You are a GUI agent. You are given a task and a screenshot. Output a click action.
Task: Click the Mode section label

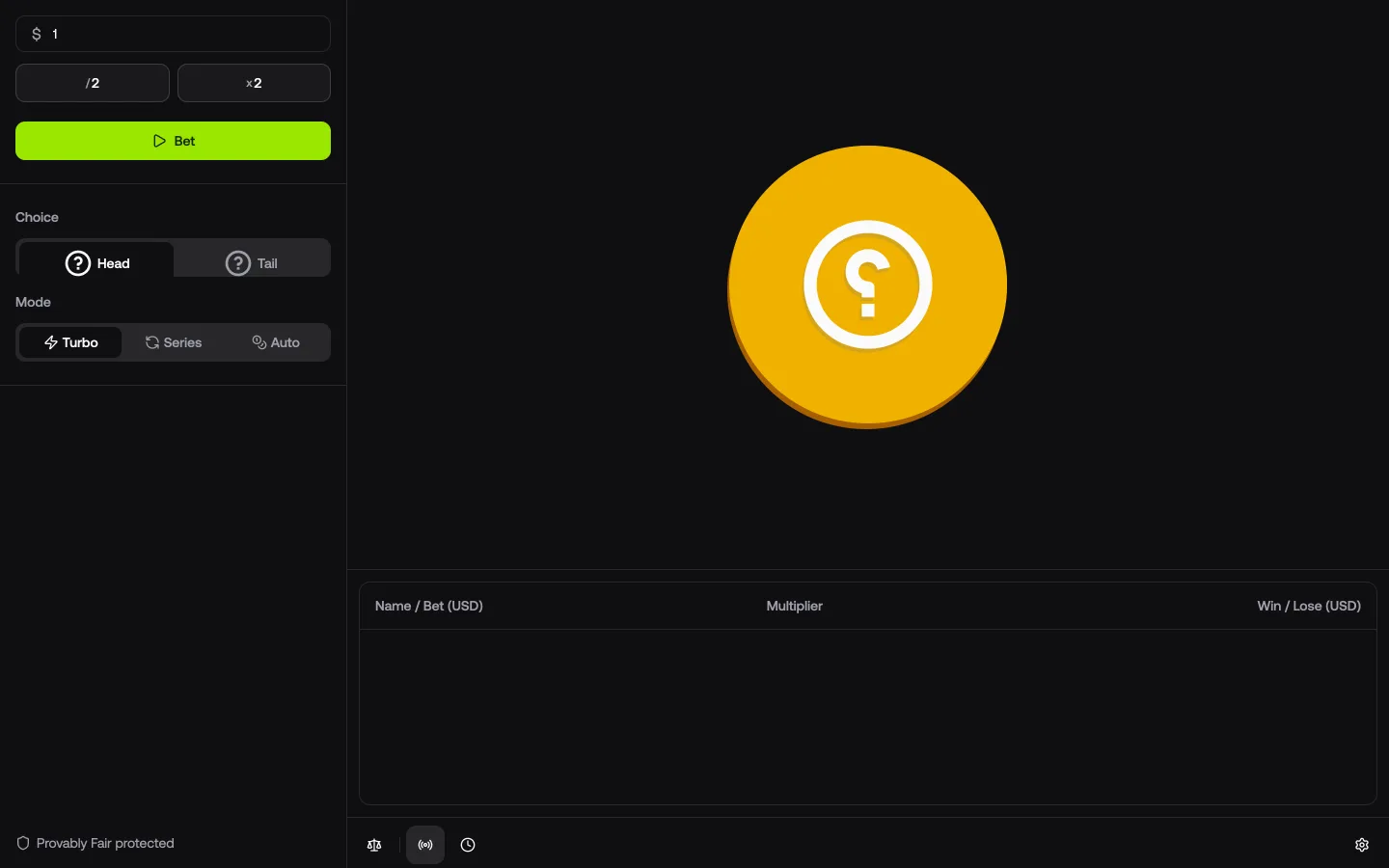click(x=33, y=302)
